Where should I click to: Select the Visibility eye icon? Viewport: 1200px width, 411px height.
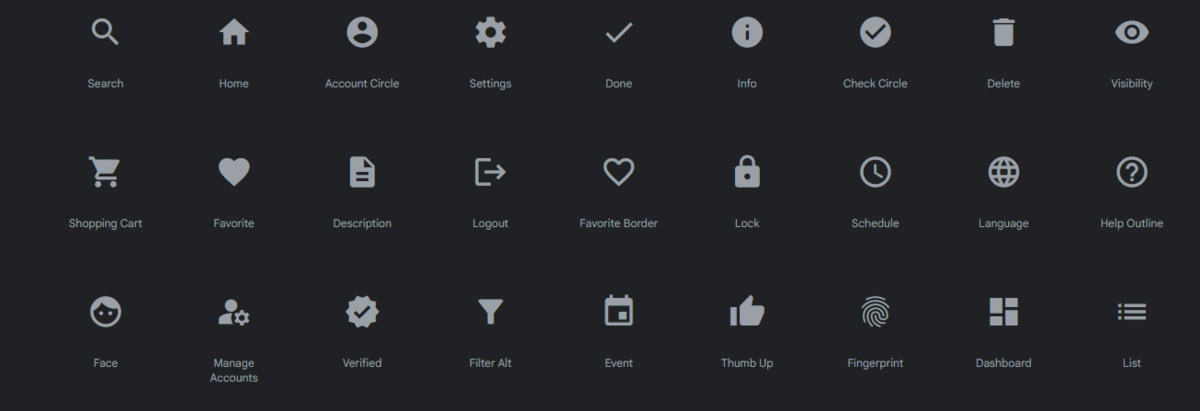tap(1132, 32)
